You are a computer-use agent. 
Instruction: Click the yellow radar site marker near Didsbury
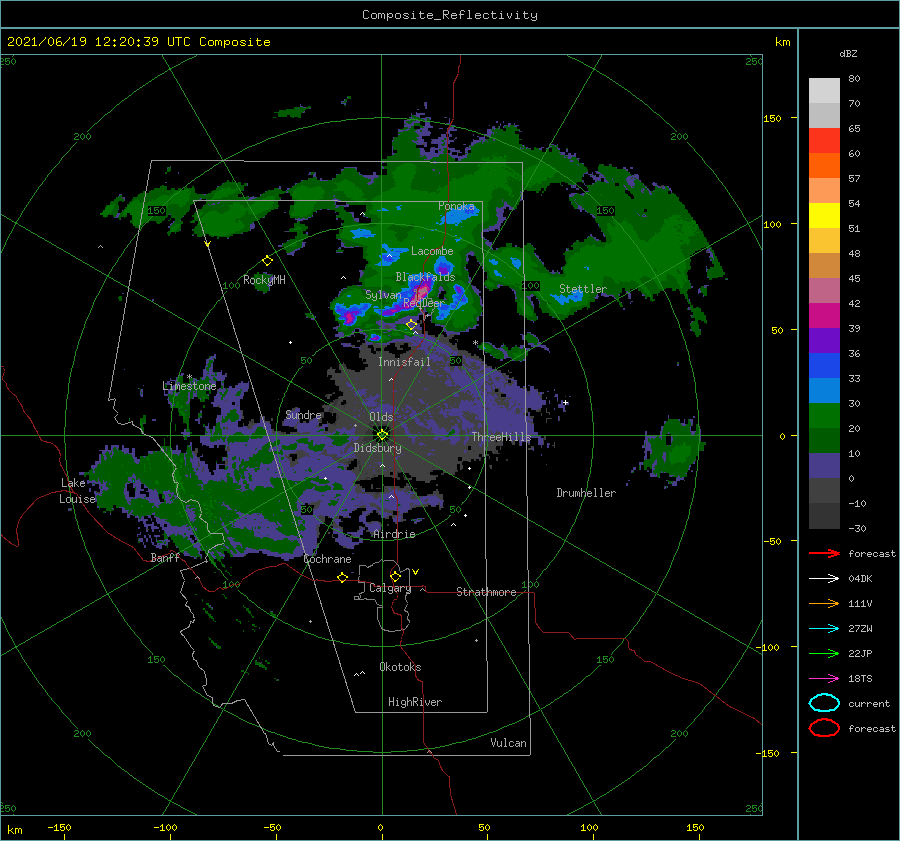tap(382, 435)
